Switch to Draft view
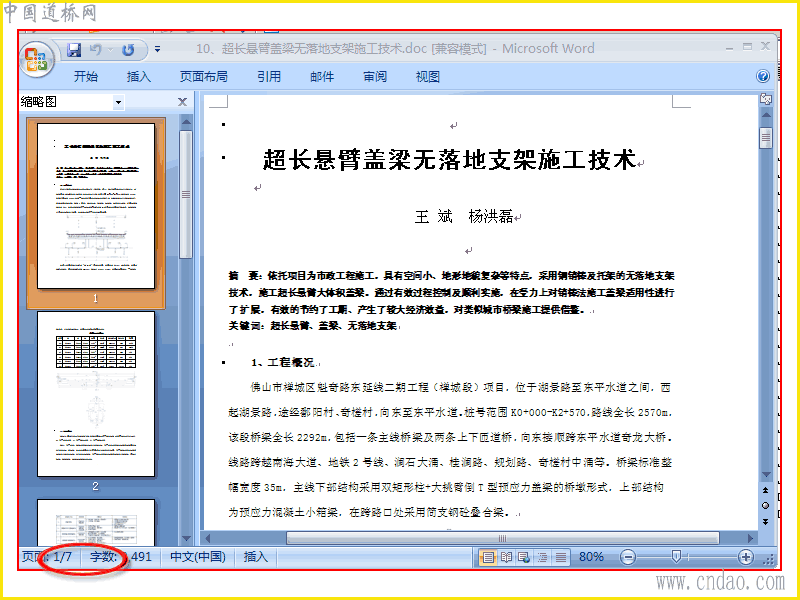Screen dimensions: 800x600 561,557
